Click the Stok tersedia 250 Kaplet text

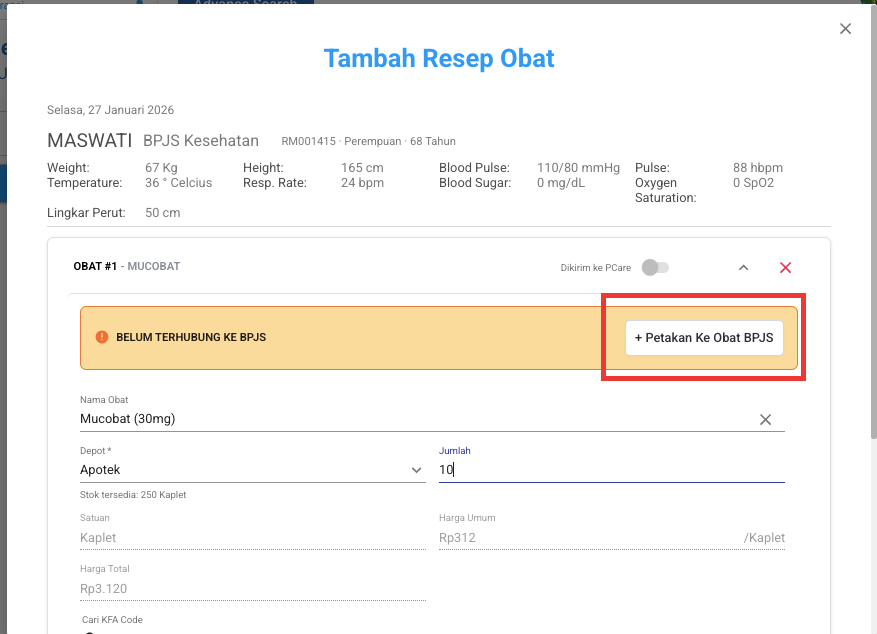coord(133,495)
